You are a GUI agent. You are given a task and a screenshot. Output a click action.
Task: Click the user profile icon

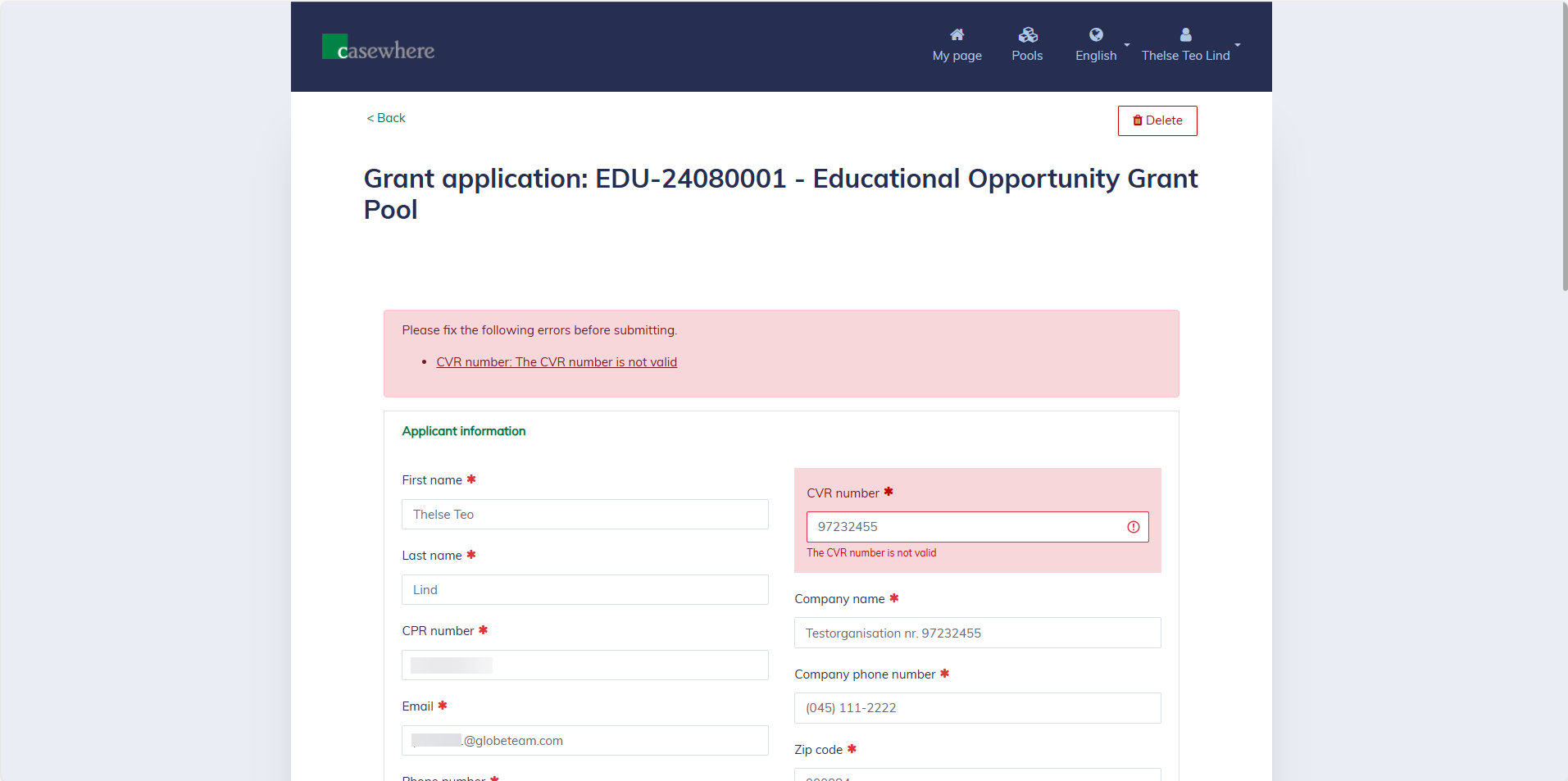pyautogui.click(x=1185, y=34)
